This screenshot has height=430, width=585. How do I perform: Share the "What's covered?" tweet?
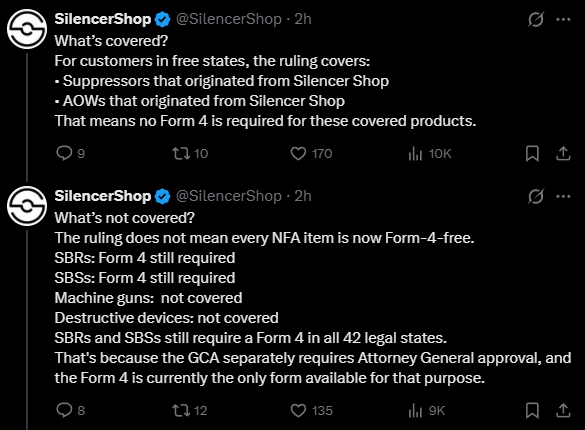coord(563,153)
